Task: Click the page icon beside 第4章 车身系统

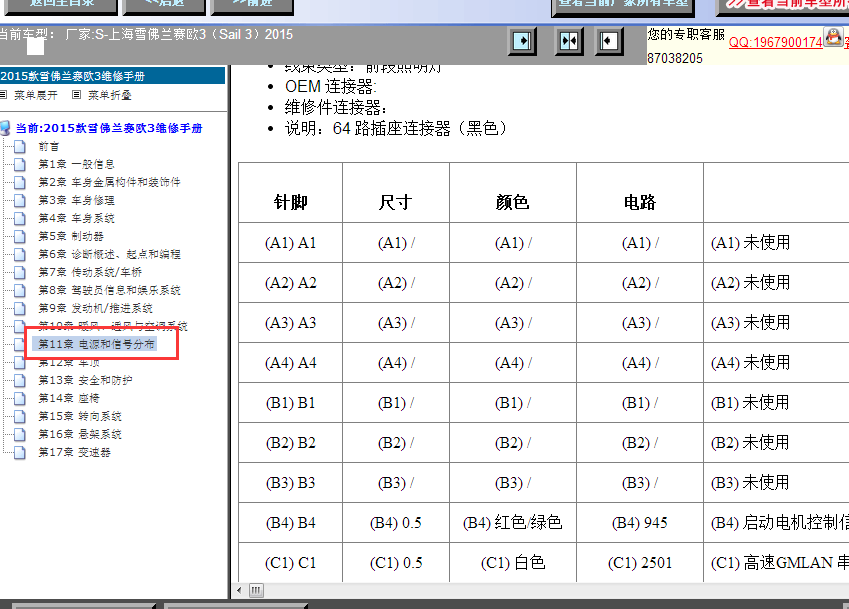Action: (19, 218)
